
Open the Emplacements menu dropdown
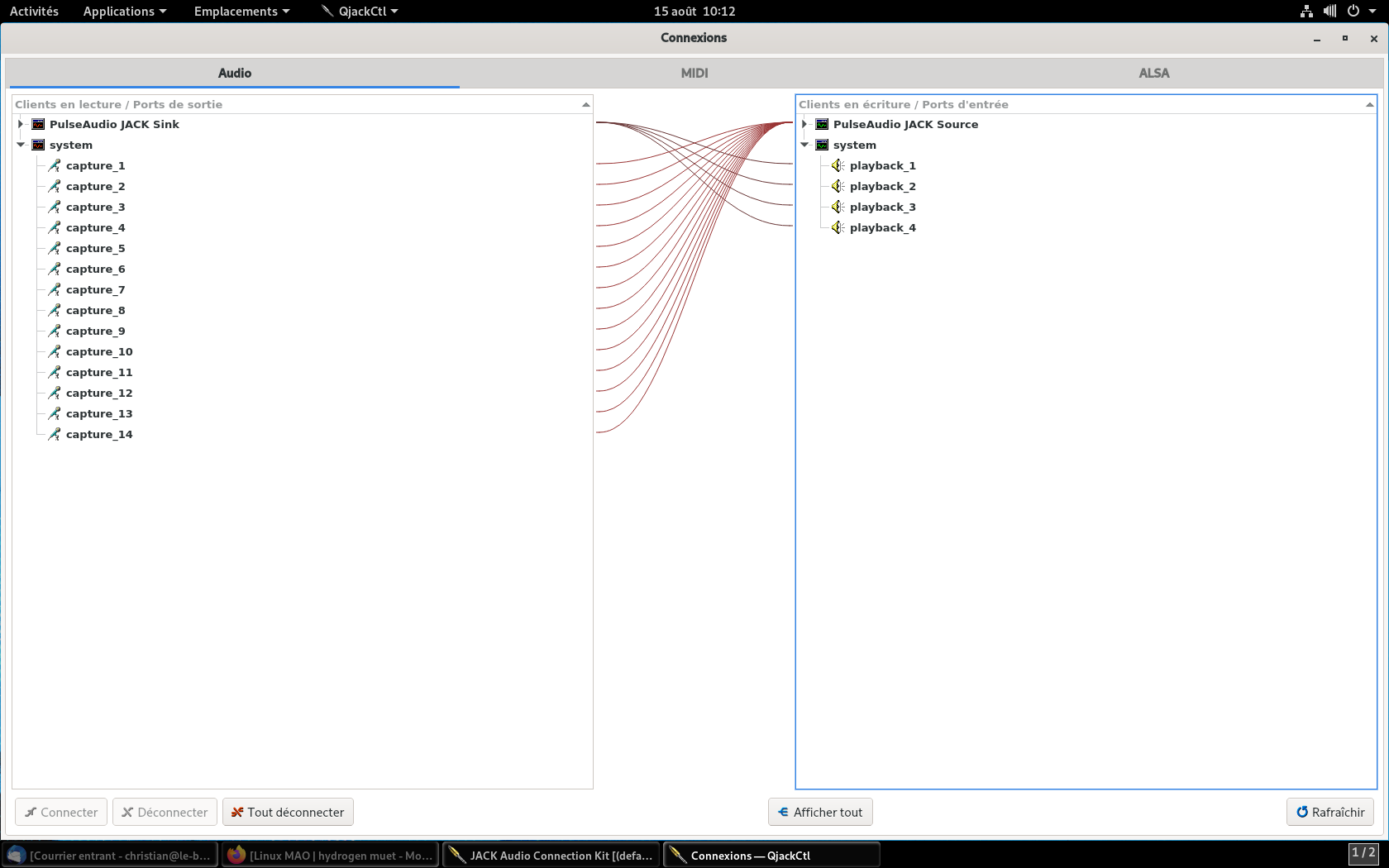click(x=242, y=11)
